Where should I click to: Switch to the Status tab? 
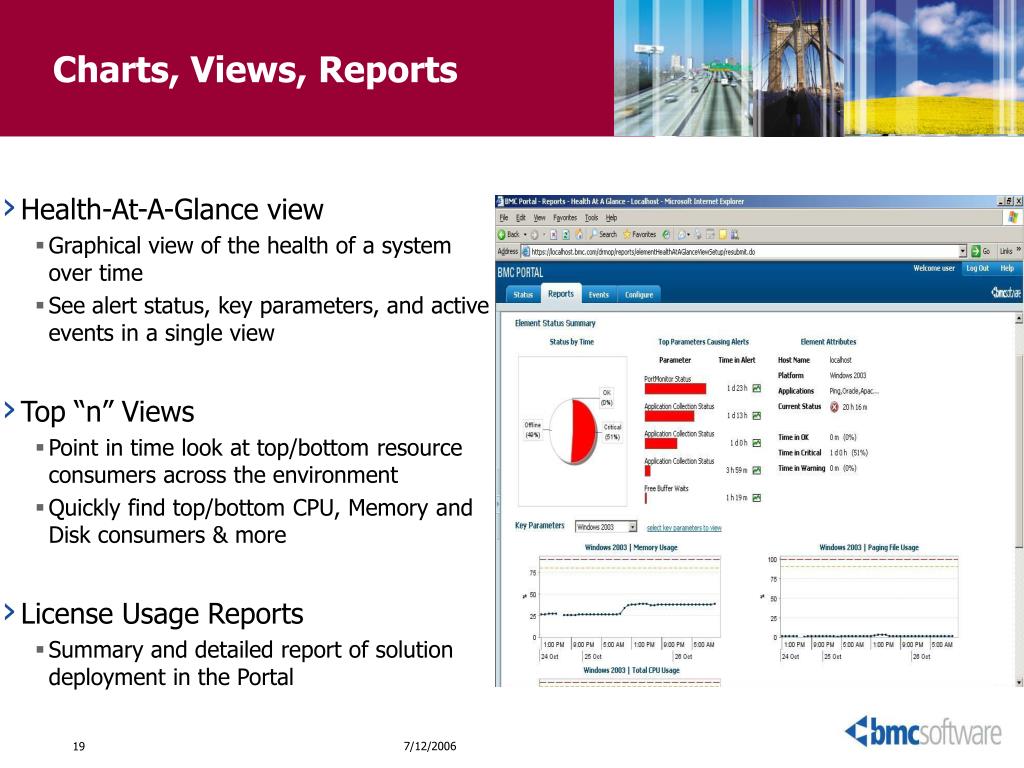tap(523, 295)
